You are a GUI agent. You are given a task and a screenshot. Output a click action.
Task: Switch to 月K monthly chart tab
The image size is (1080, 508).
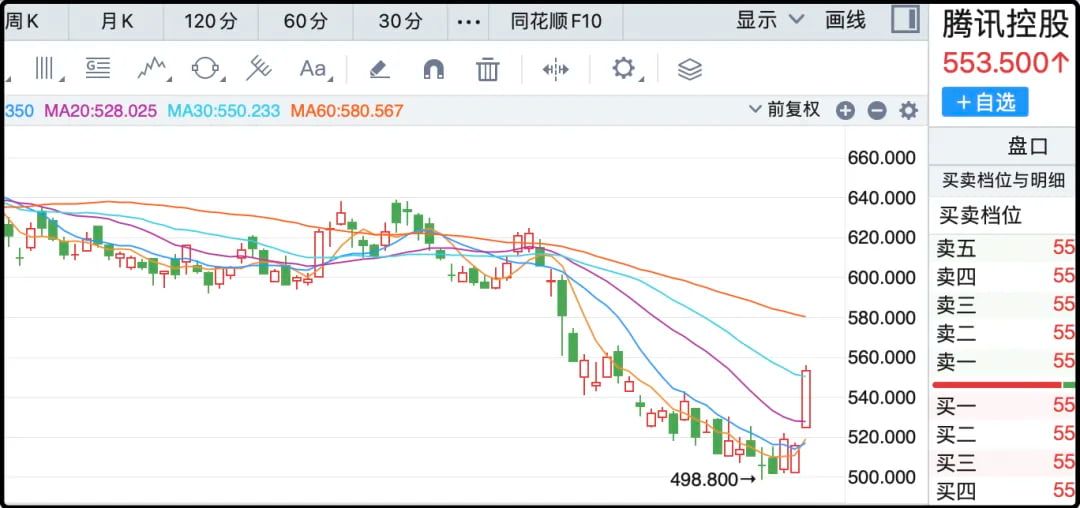tap(116, 20)
